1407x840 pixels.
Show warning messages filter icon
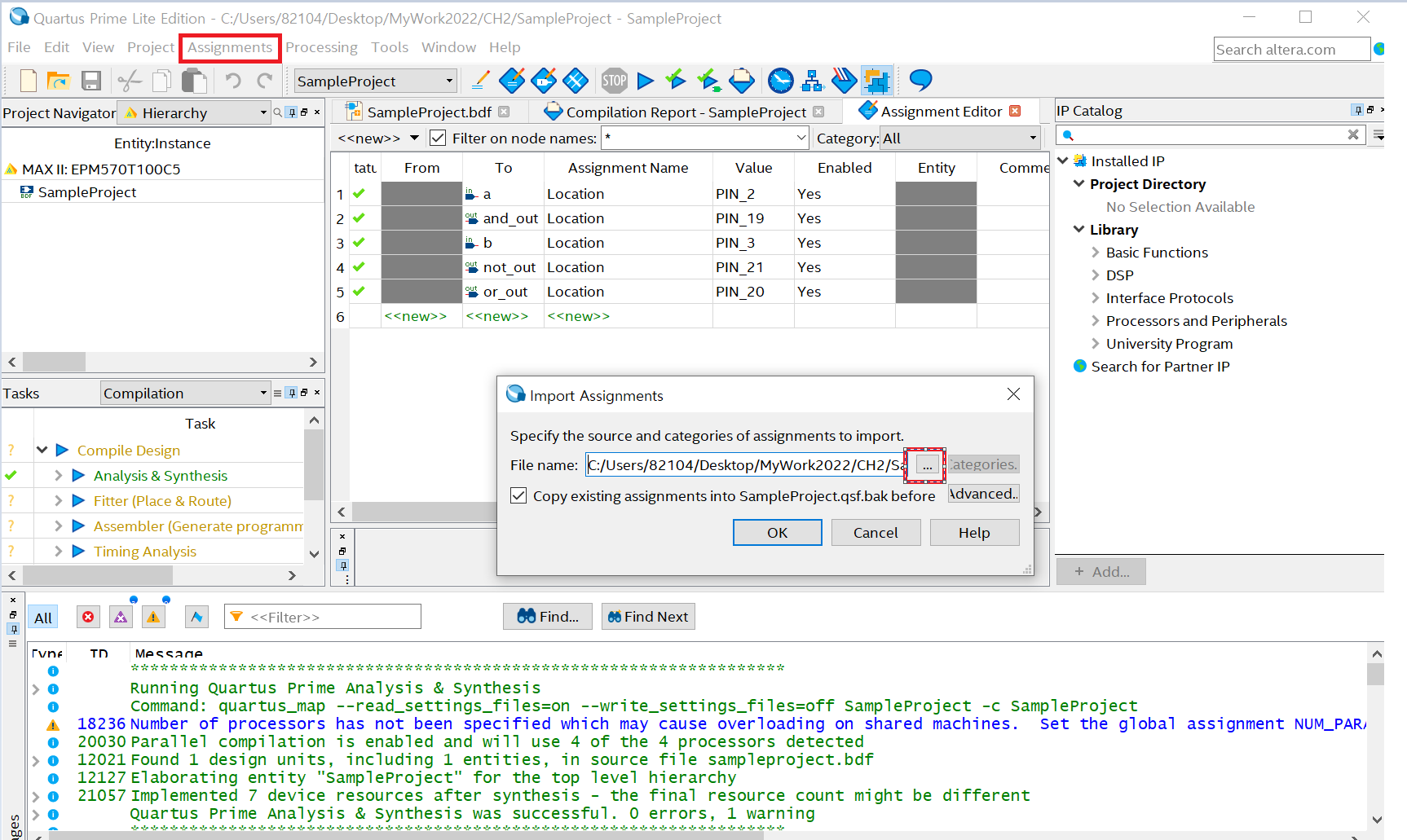pos(153,617)
